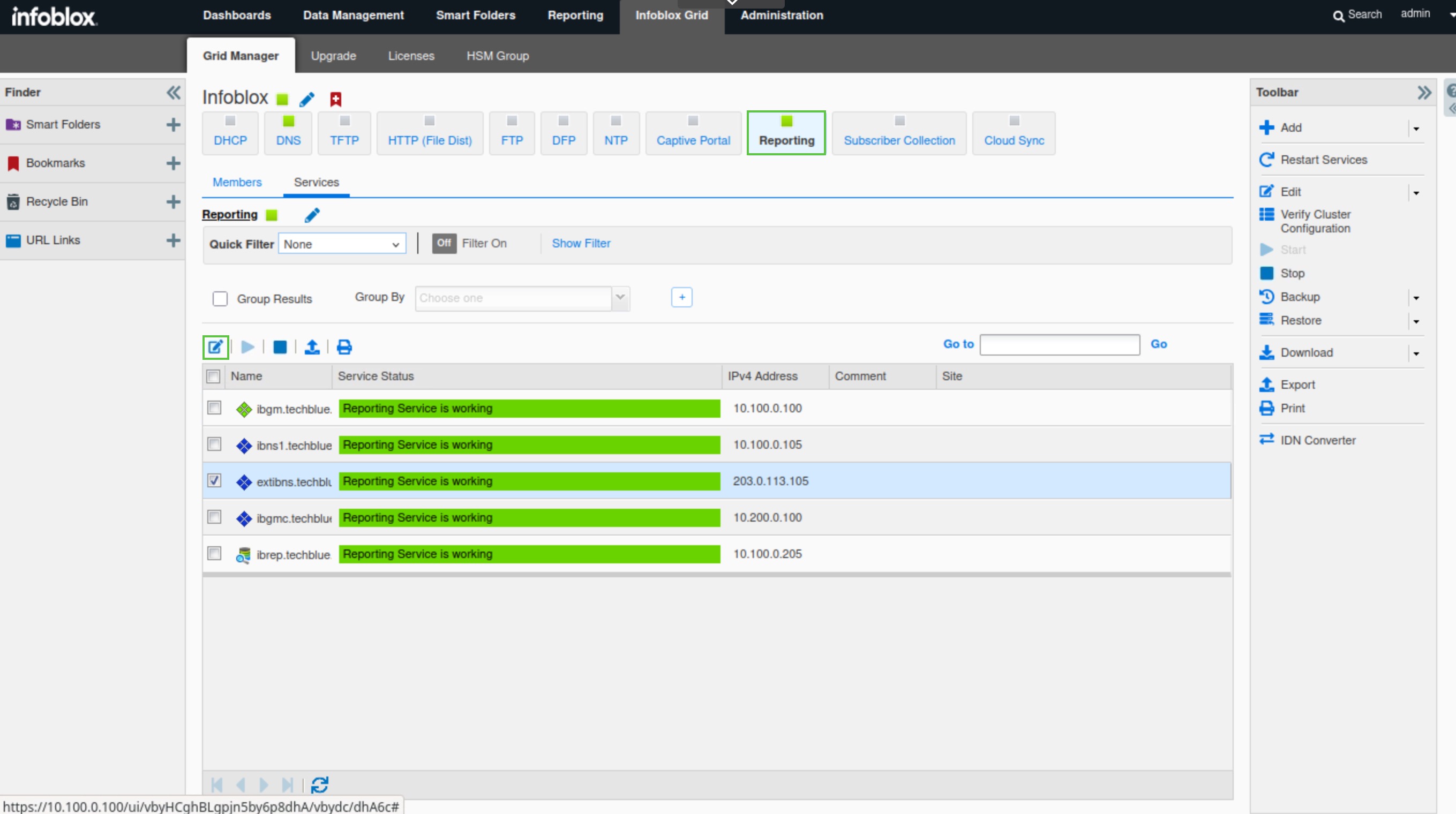The image size is (1456, 814).
Task: Toggle the Filter On switch
Action: pos(444,244)
